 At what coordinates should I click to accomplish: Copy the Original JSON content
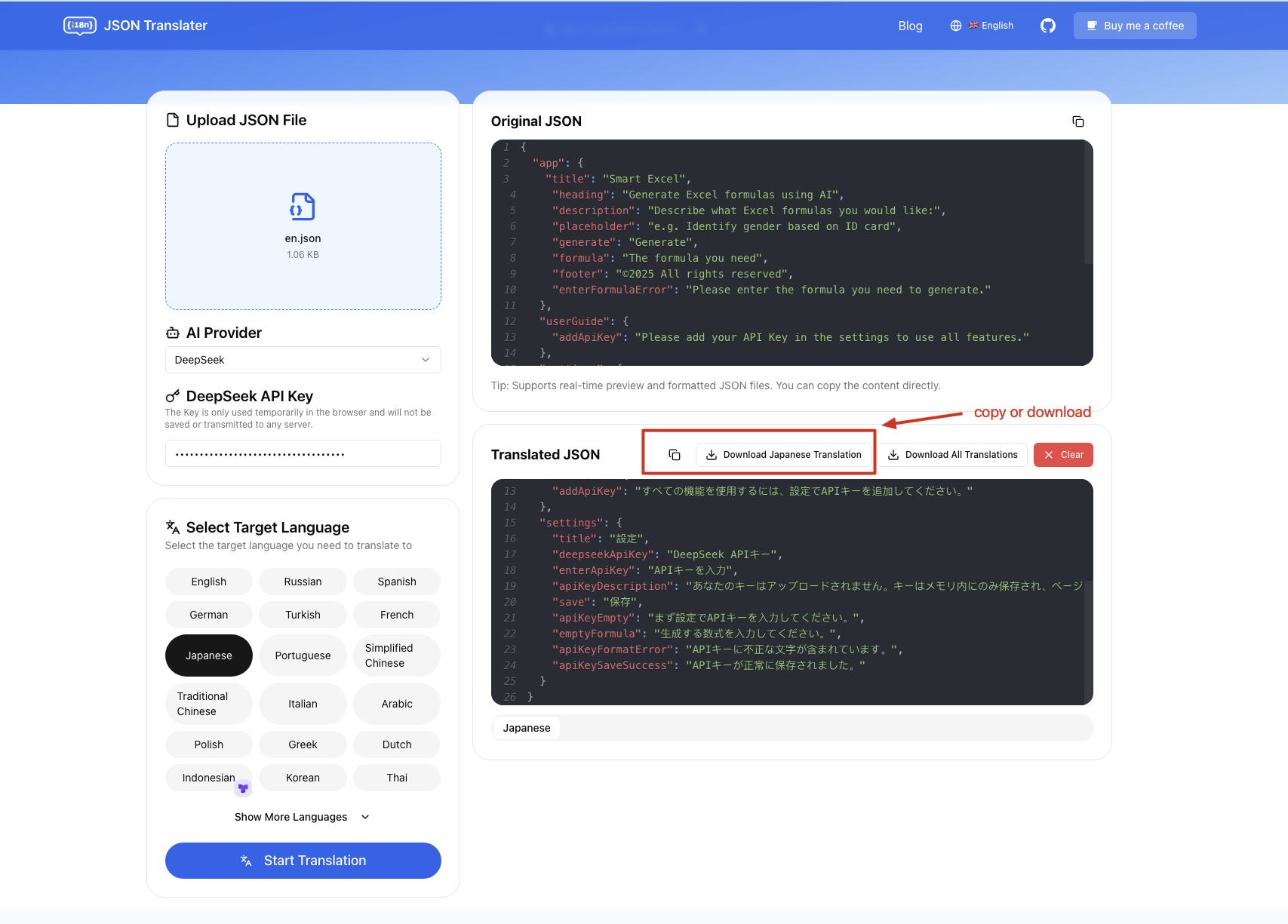[x=1077, y=121]
